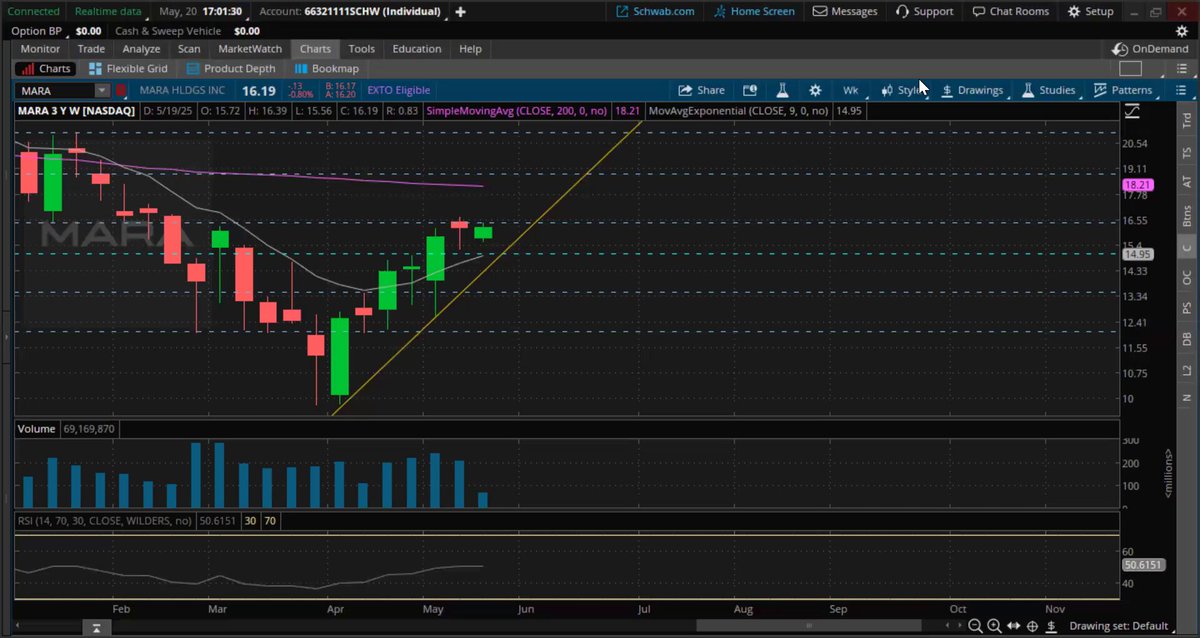This screenshot has height=638, width=1200.
Task: Click MovAvgExponential study label
Action: point(739,111)
